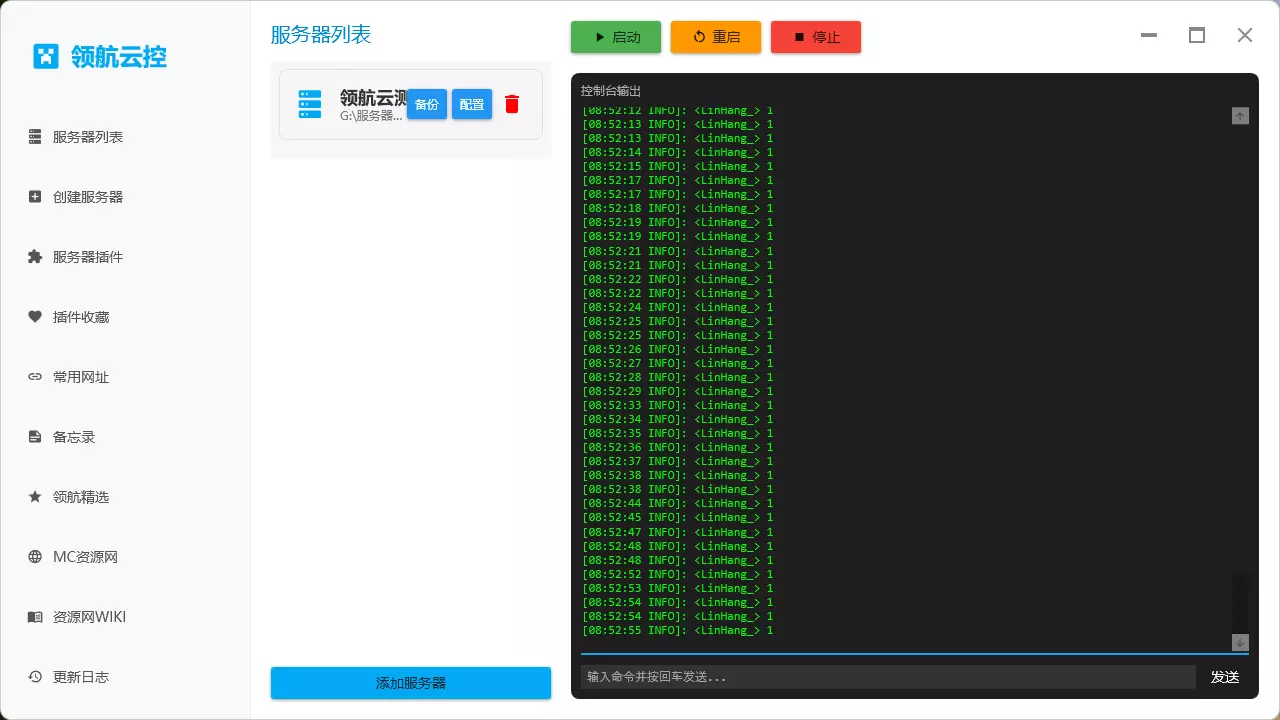Click the console scroll-down arrow

[x=1240, y=643]
